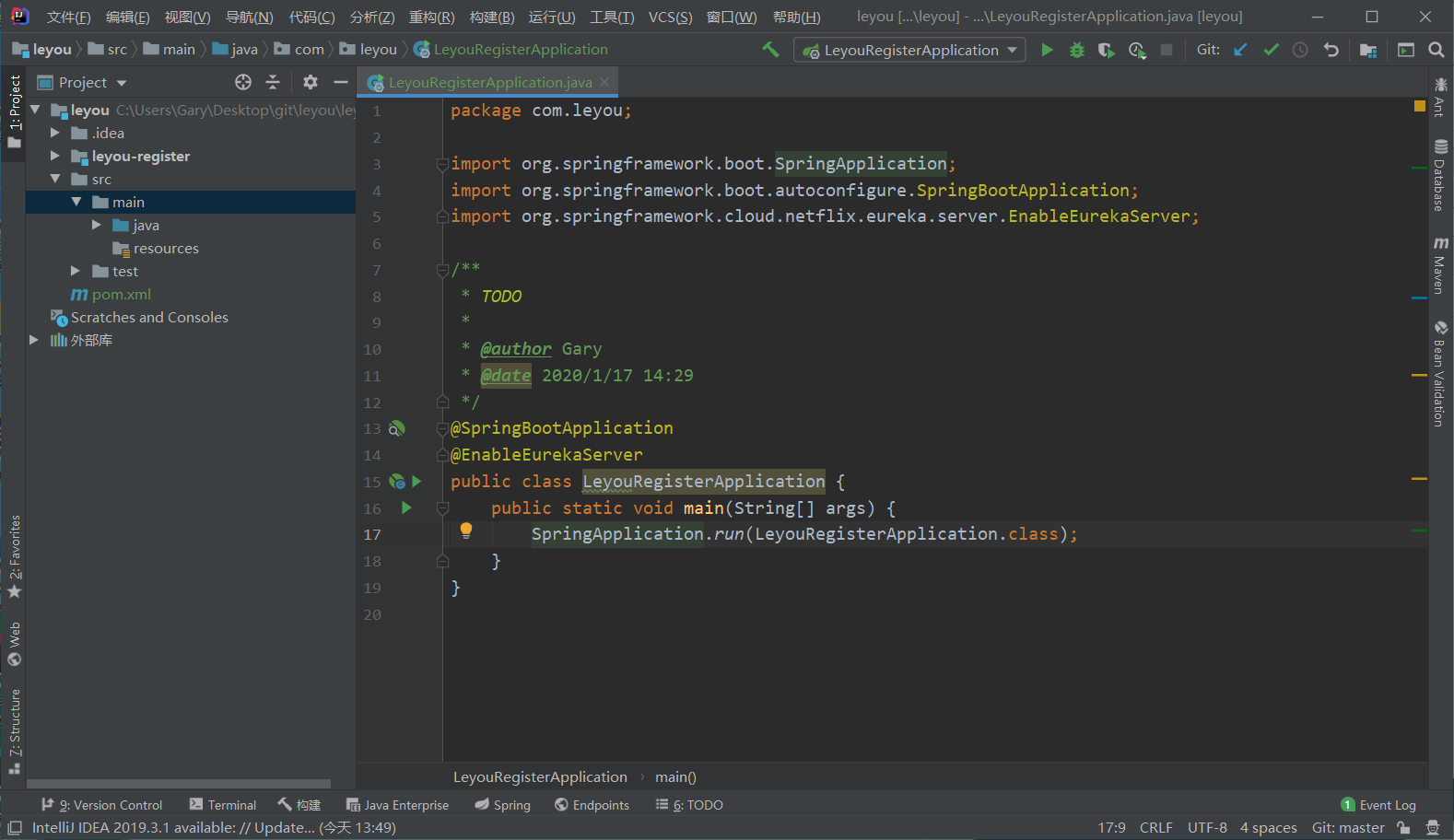Open the Endpoints tool window
1454x840 pixels.
pos(592,805)
